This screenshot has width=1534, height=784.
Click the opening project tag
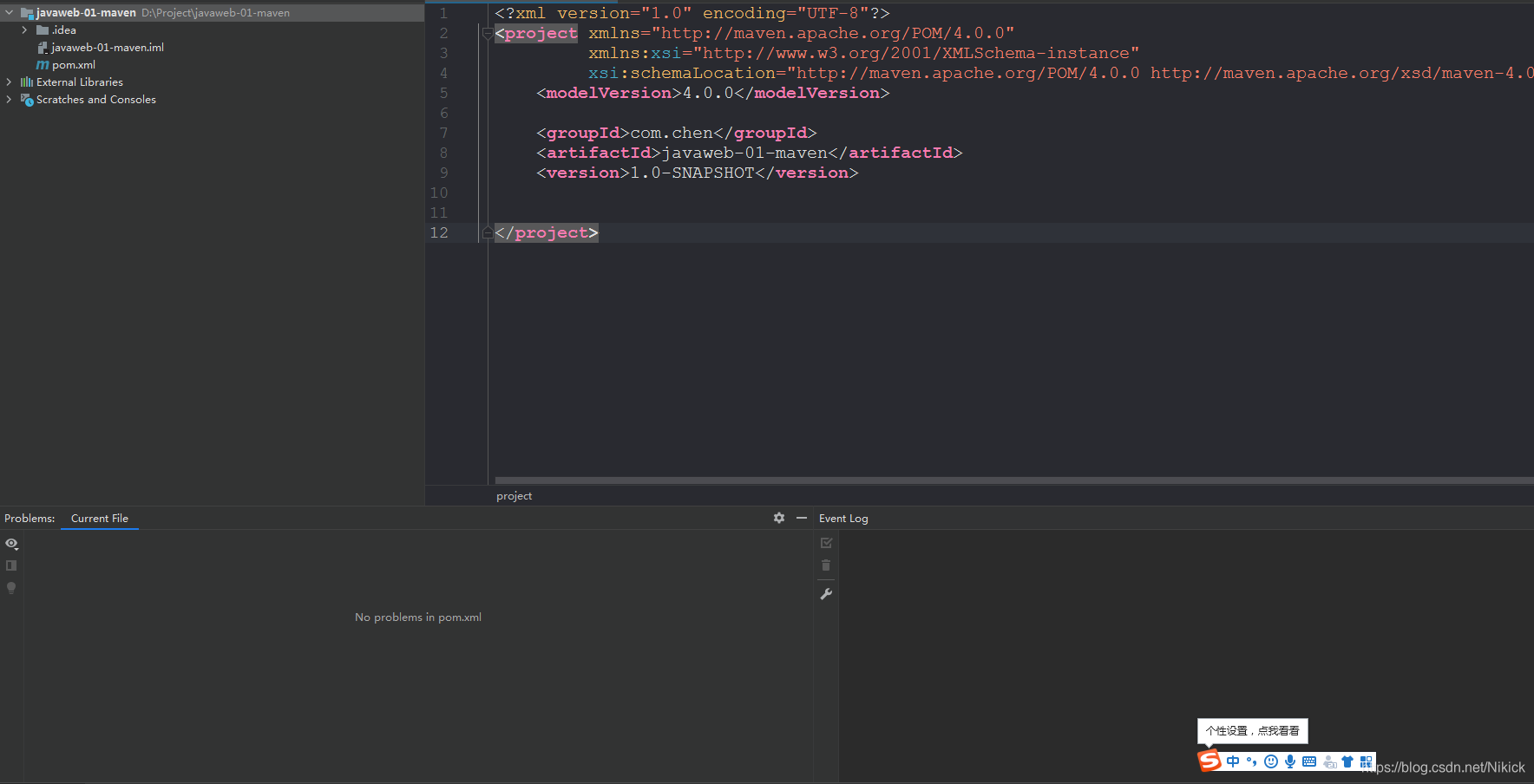(x=536, y=33)
